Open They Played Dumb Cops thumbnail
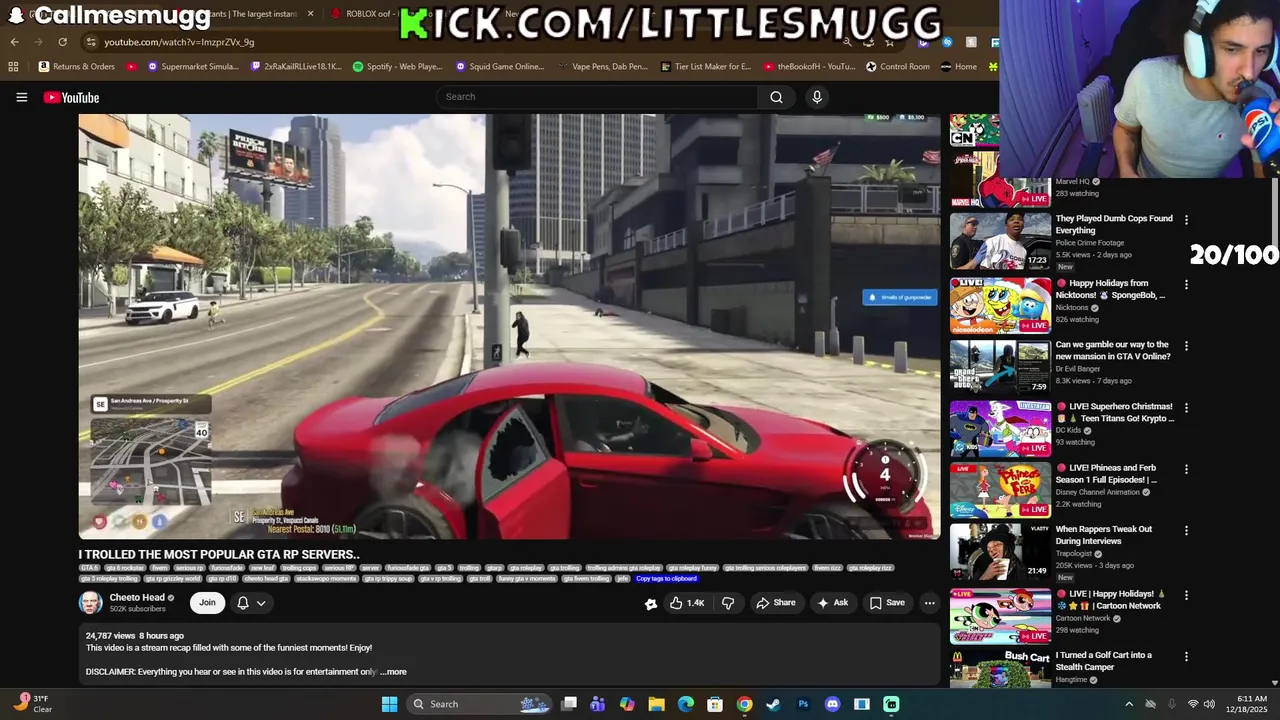 (1000, 240)
